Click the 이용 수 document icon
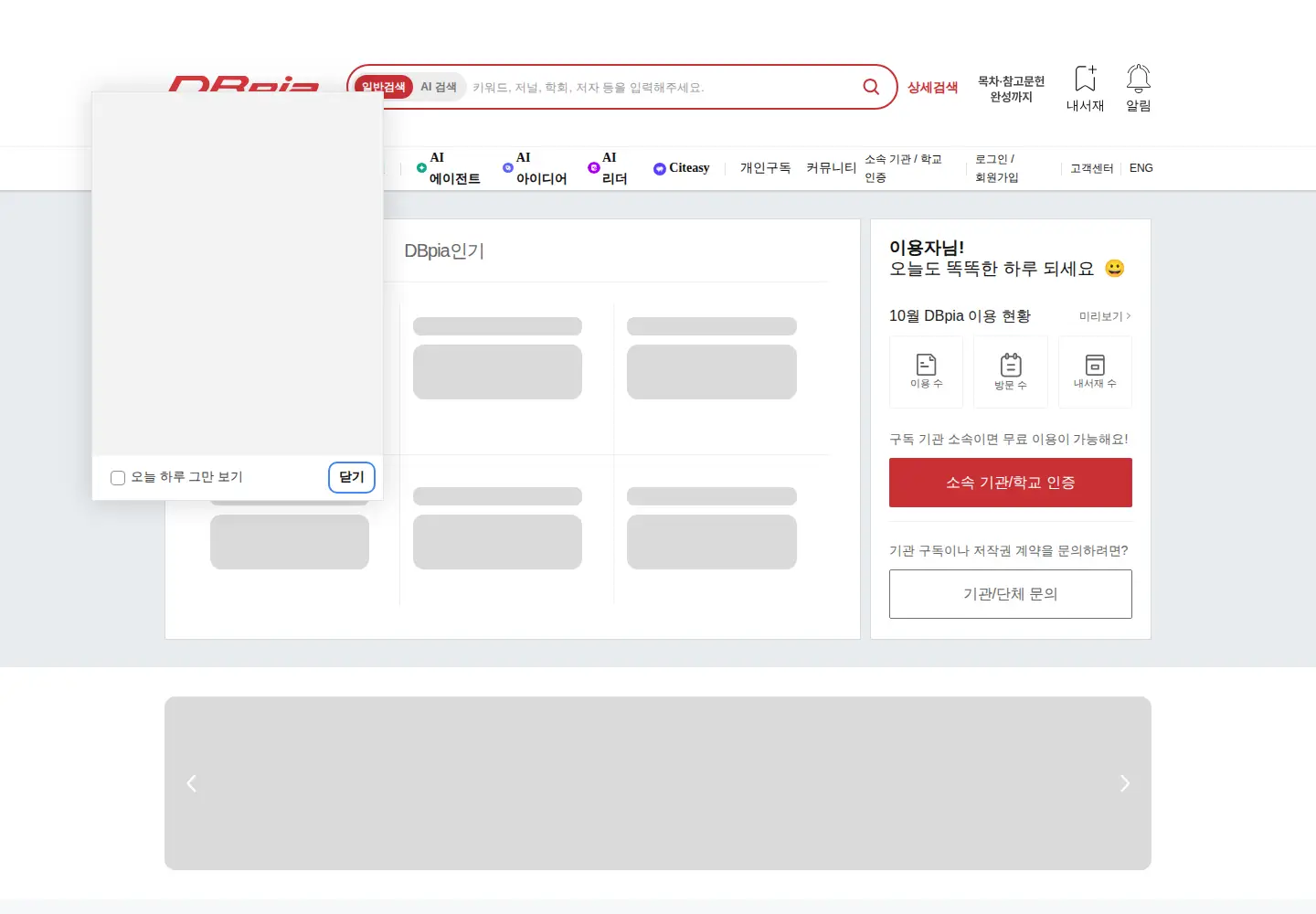The height and width of the screenshot is (914, 1316). coord(926,365)
